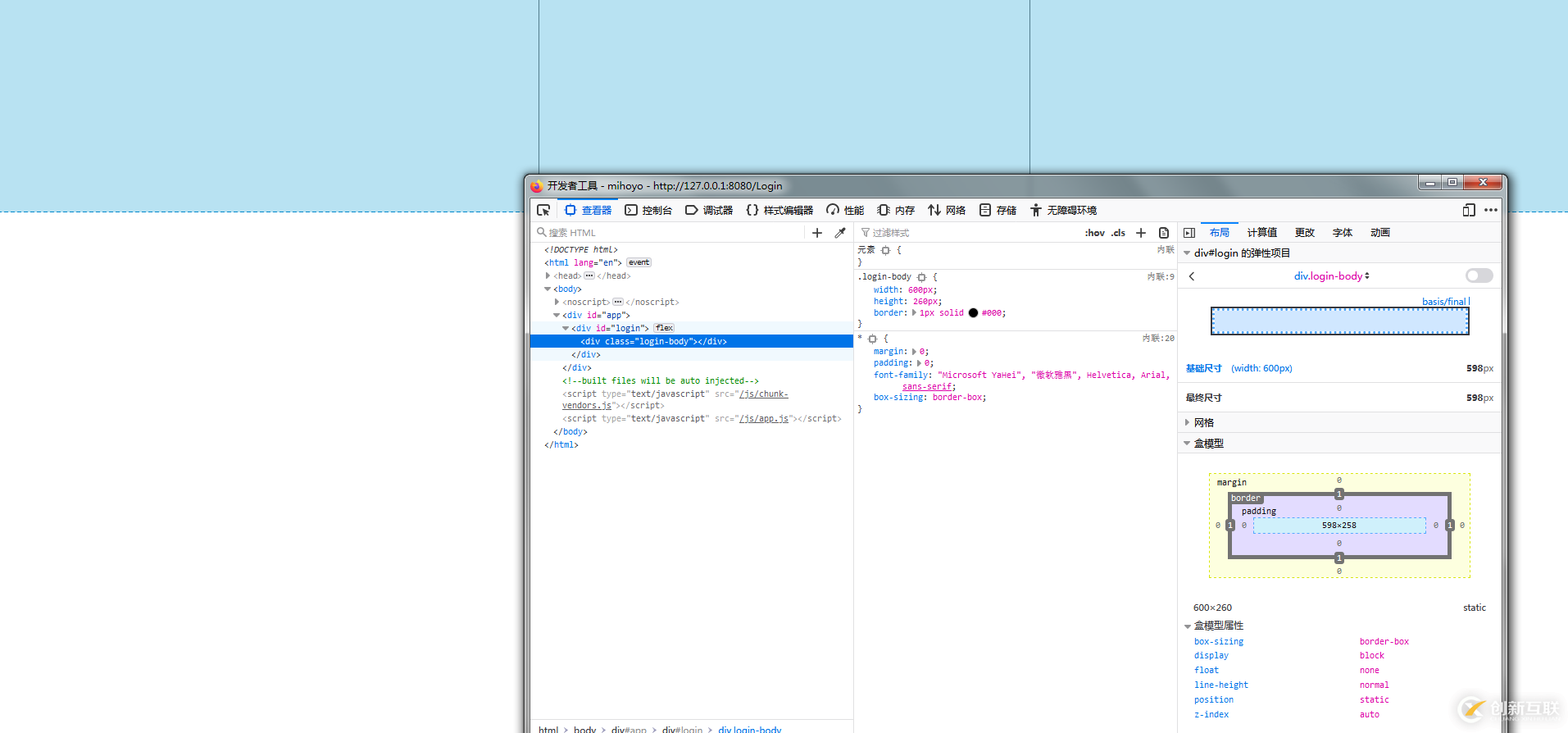Add a new CSS rule with plus icon
1568x733 pixels.
[1141, 233]
